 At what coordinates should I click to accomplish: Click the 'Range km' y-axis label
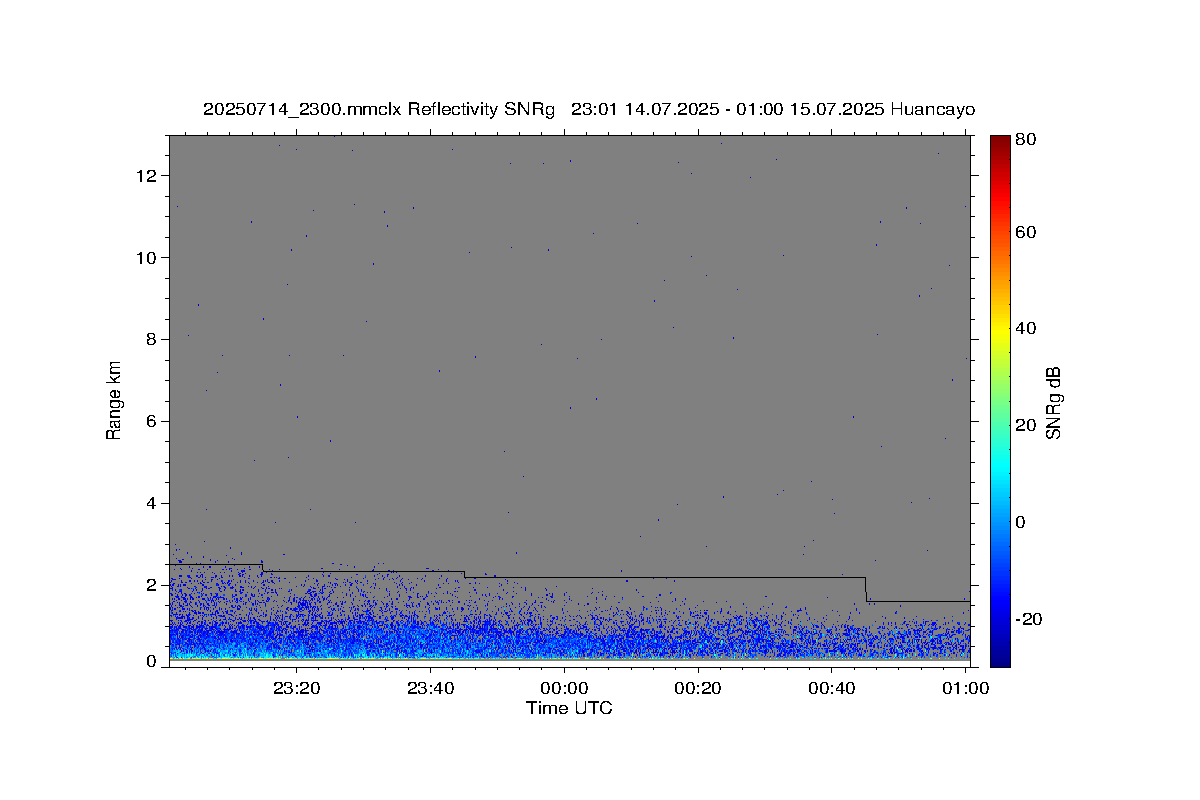tap(114, 400)
